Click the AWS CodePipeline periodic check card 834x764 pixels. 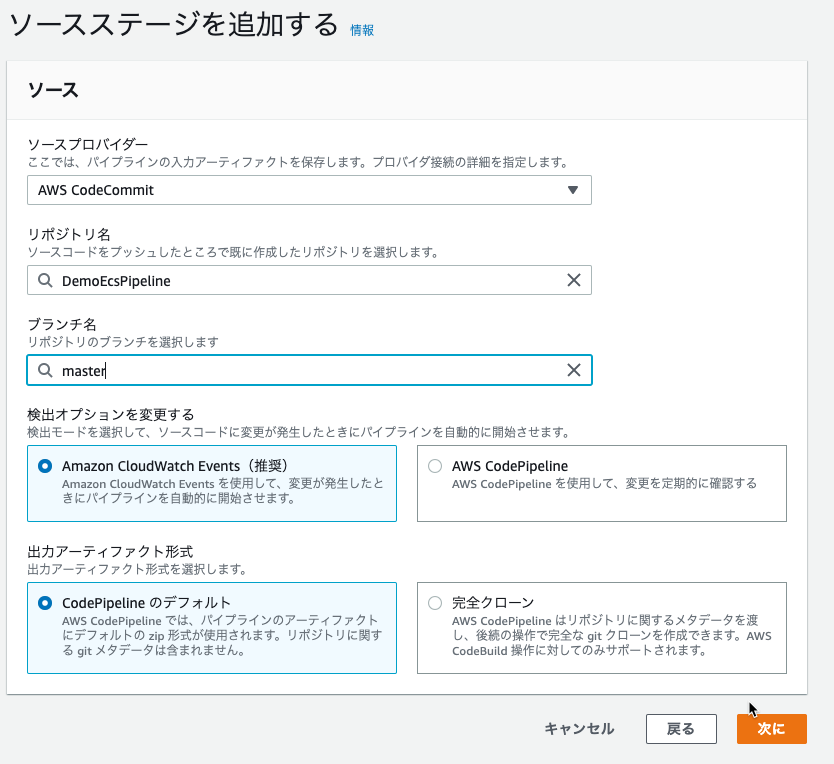(x=602, y=484)
